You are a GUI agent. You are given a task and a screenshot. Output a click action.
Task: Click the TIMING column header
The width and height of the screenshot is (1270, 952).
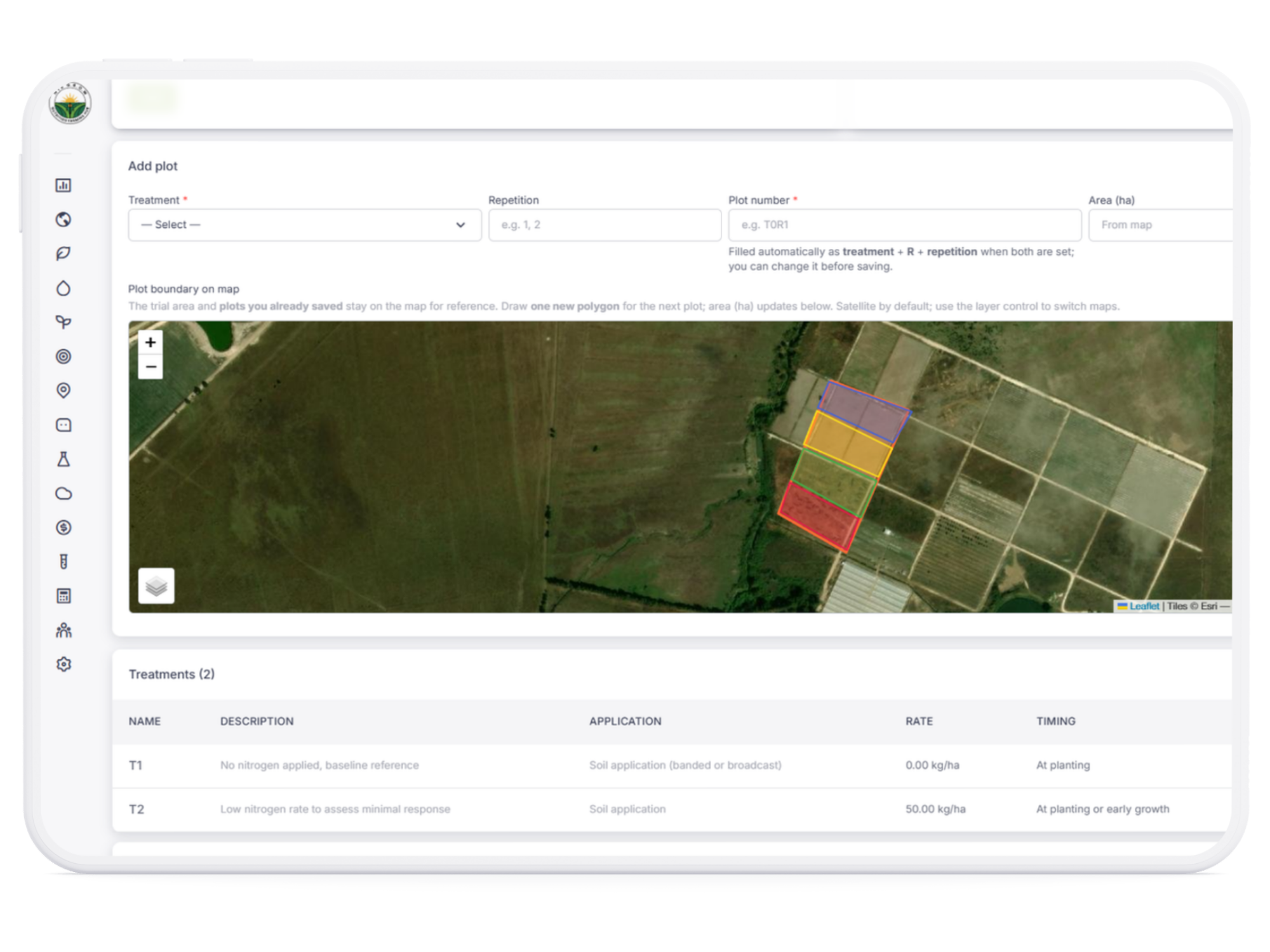pos(1056,722)
